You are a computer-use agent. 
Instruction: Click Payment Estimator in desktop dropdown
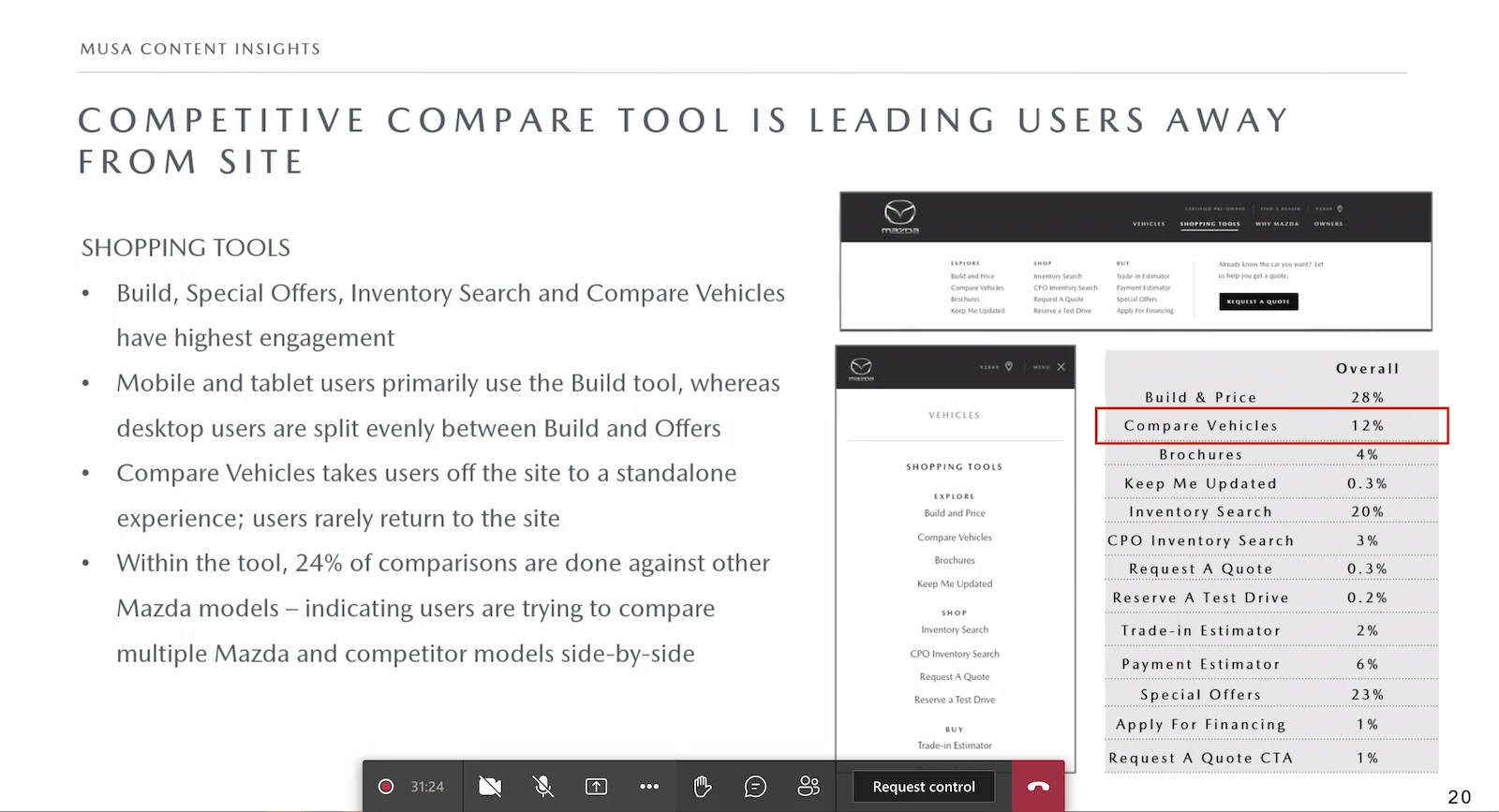coord(1143,288)
